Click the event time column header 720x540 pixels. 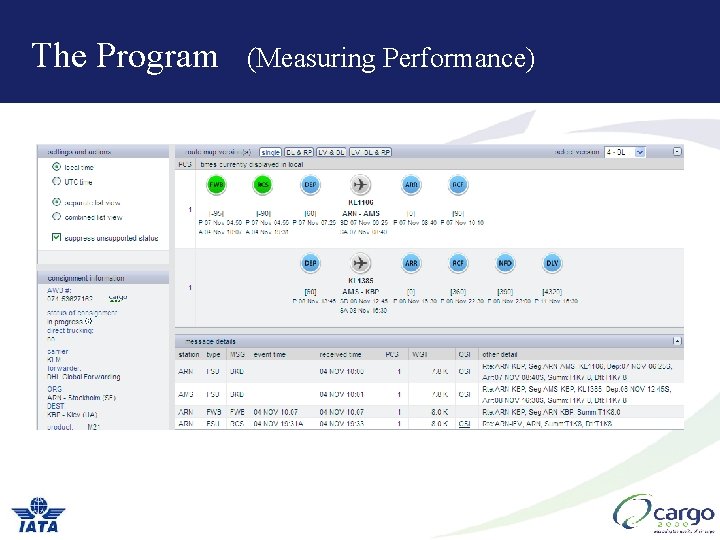[x=270, y=354]
